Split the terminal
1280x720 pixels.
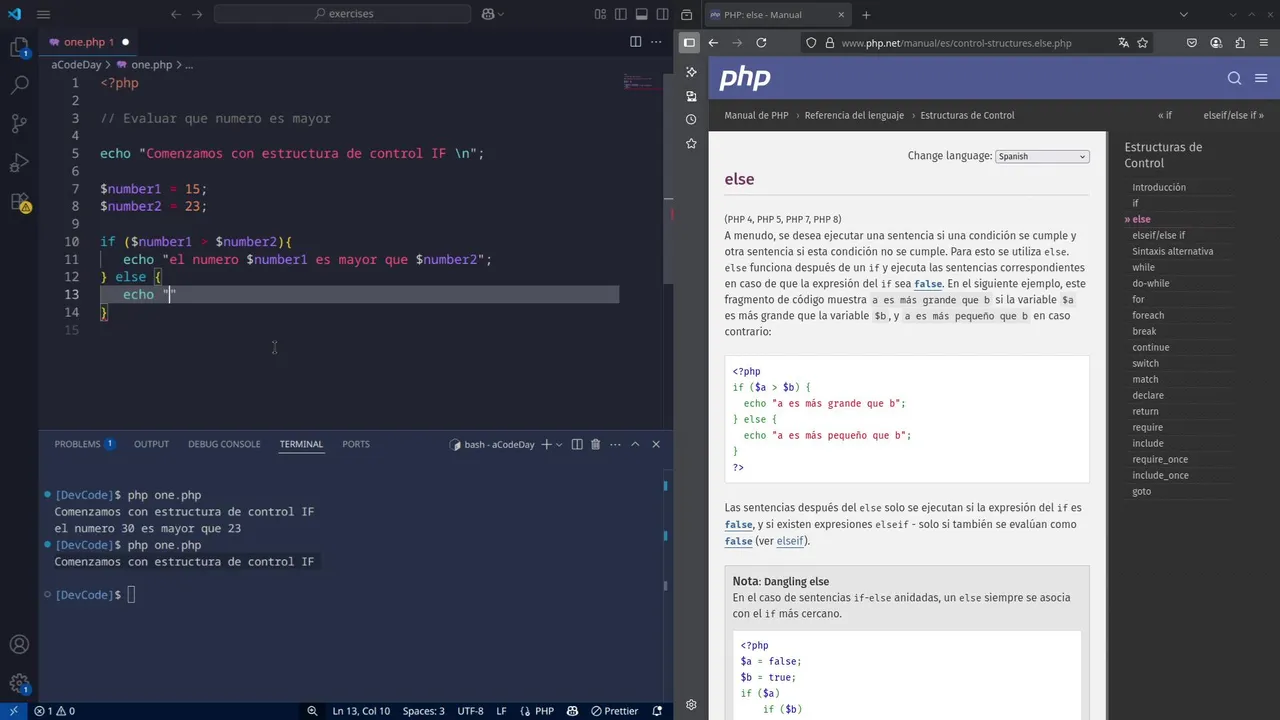click(x=577, y=444)
